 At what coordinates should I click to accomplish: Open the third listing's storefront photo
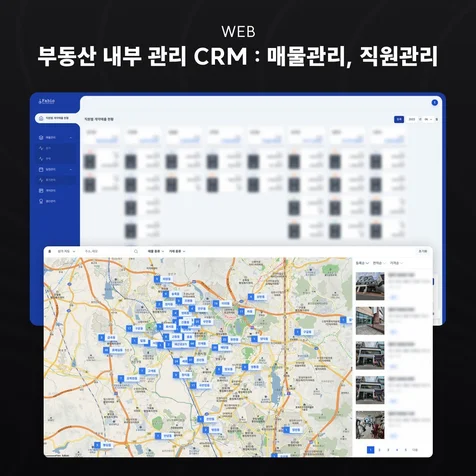click(370, 355)
